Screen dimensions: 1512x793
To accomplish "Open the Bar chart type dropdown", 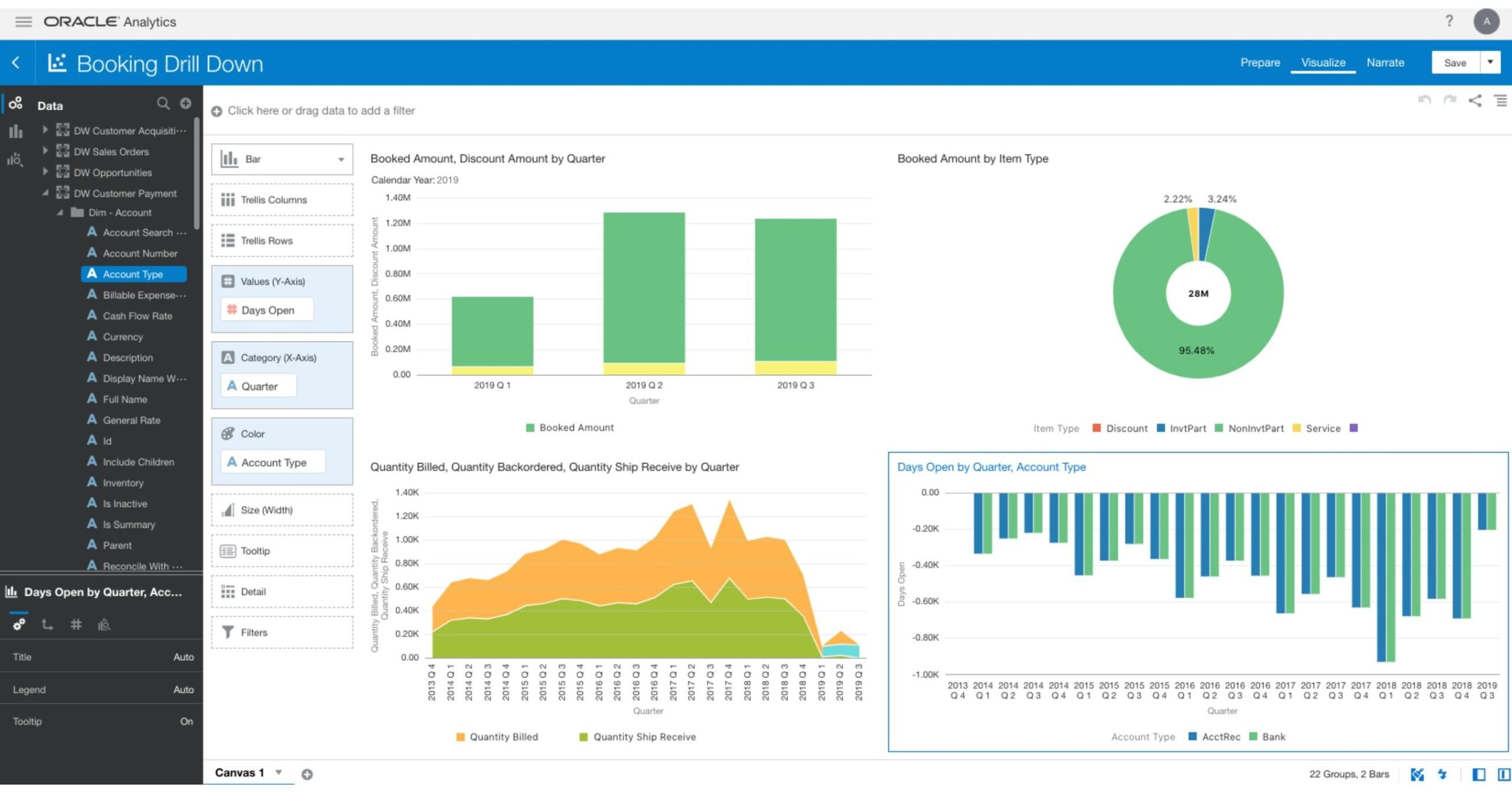I will tap(340, 159).
